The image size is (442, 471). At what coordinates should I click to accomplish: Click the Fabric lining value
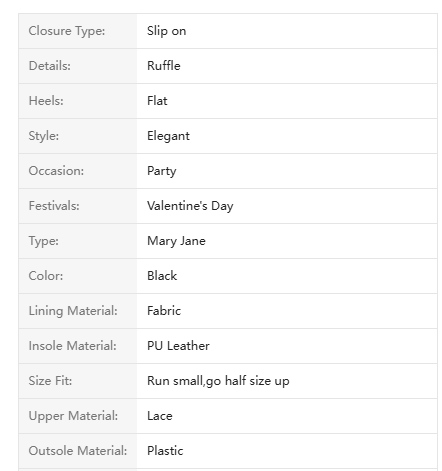[x=164, y=311]
